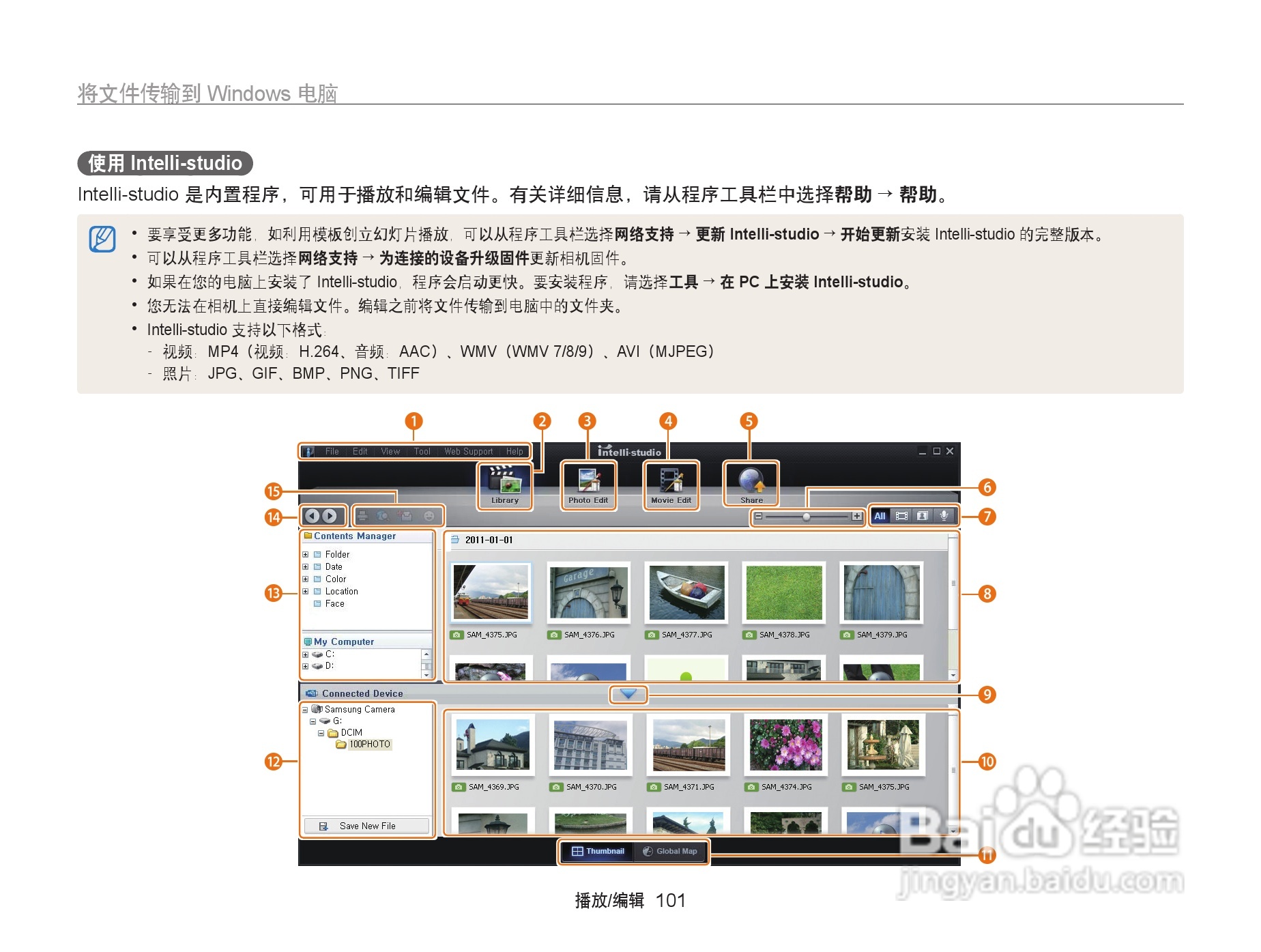The height and width of the screenshot is (952, 1261).
Task: Collapse the G: drive node
Action: (313, 721)
